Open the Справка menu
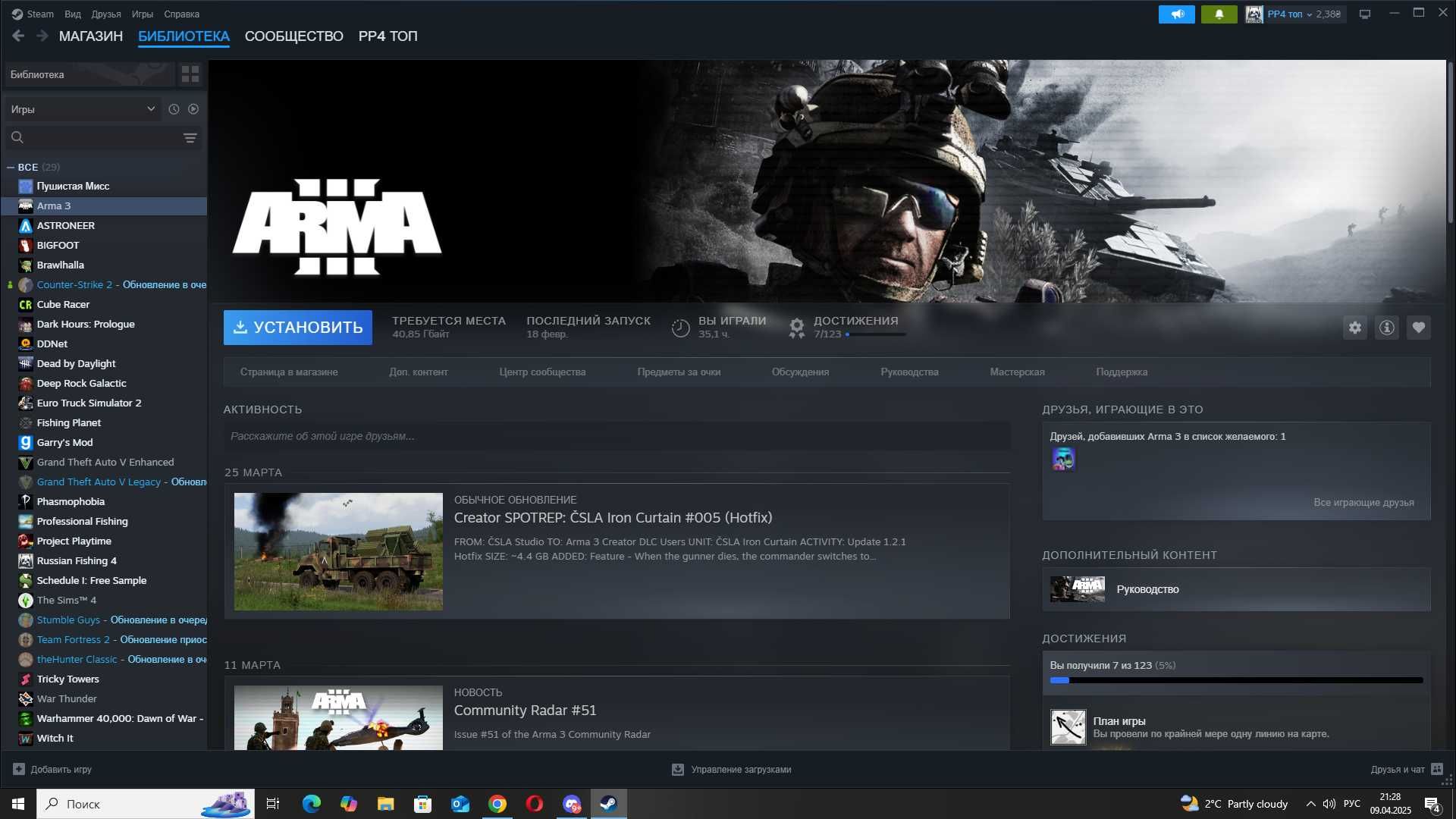 (182, 14)
